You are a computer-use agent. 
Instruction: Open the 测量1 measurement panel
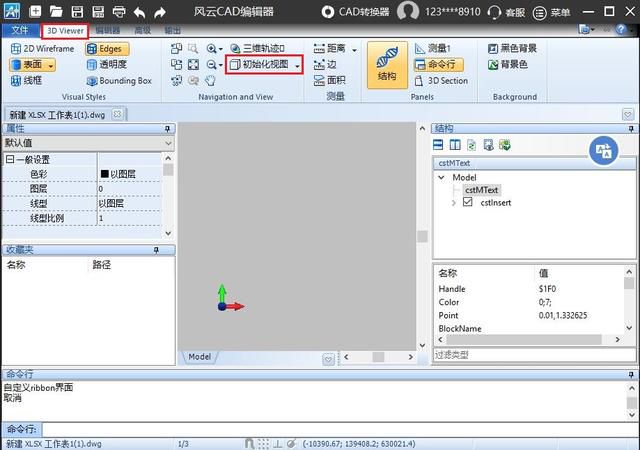(433, 49)
